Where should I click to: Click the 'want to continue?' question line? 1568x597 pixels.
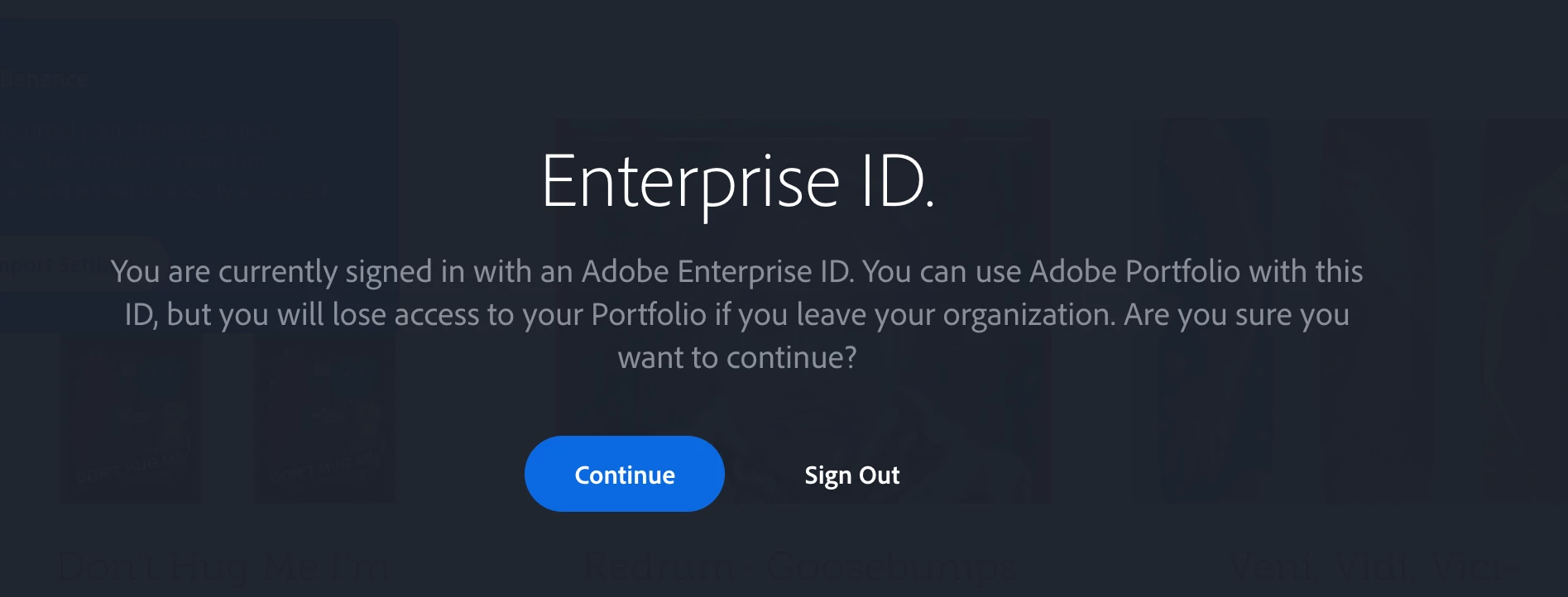click(x=737, y=357)
